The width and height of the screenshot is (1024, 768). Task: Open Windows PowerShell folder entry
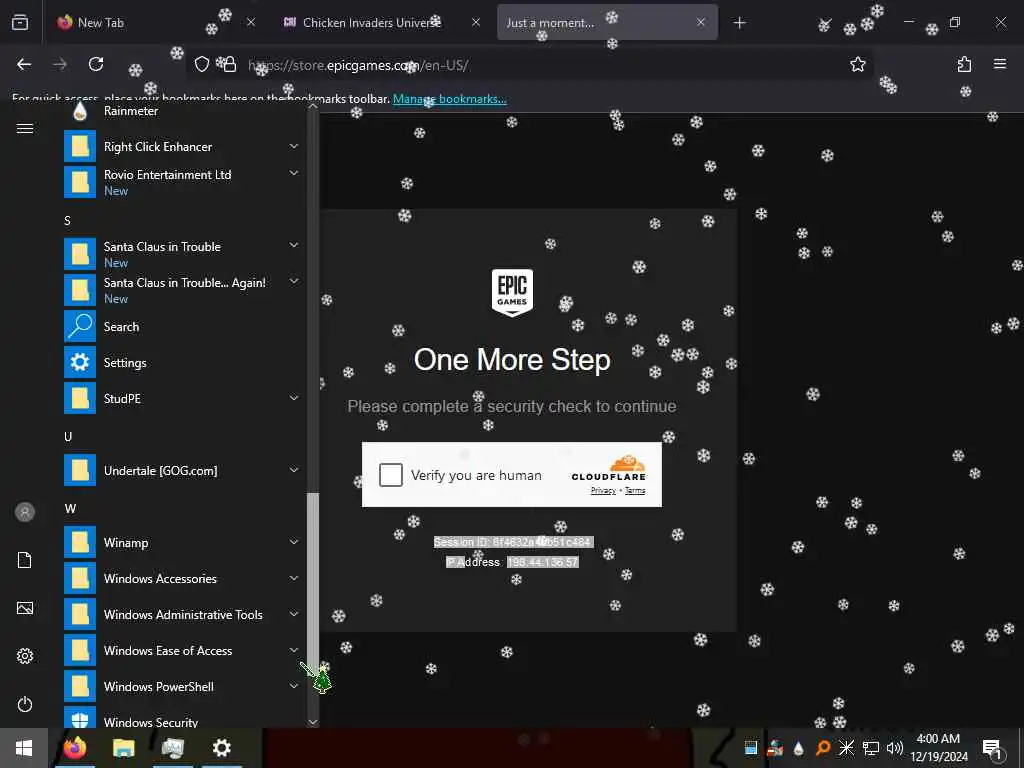point(181,686)
